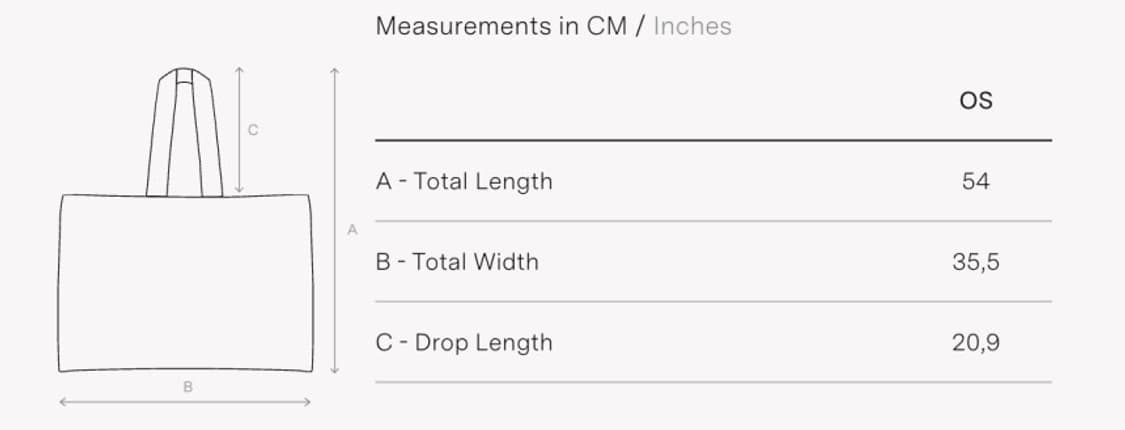Select the A - Total Length row label
The height and width of the screenshot is (430, 1125).
[x=464, y=181]
